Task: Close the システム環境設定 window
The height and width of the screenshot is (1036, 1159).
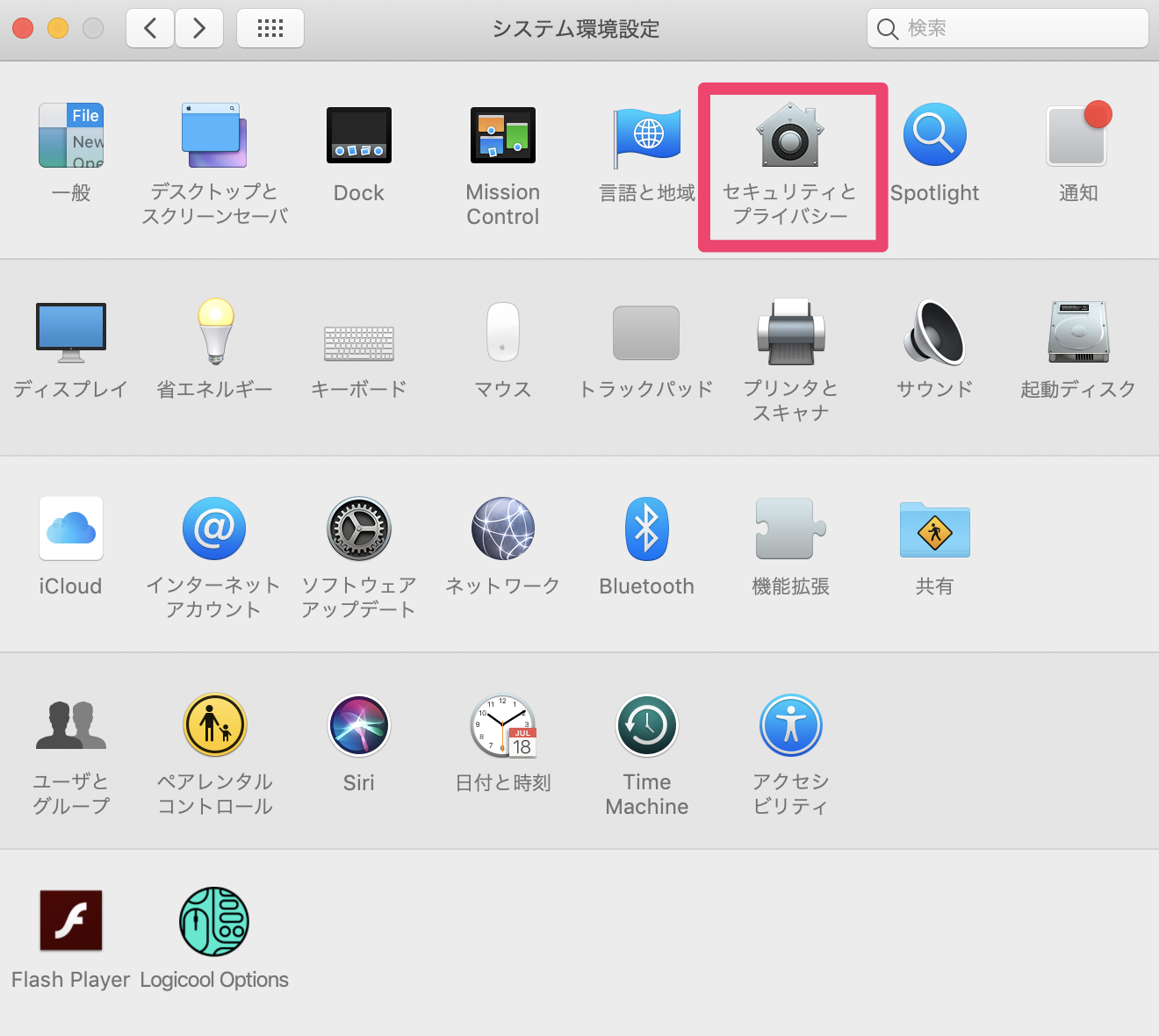Action: click(23, 28)
